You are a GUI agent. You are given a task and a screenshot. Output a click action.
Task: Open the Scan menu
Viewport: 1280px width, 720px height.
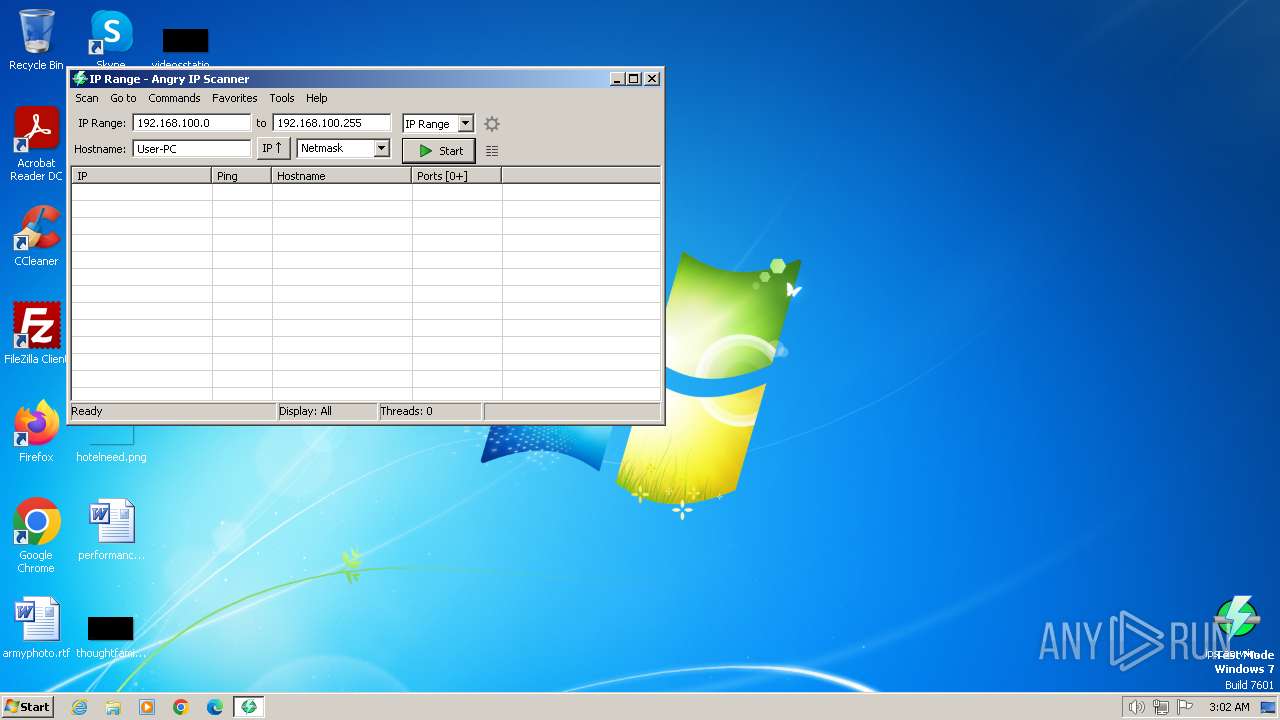coord(87,98)
